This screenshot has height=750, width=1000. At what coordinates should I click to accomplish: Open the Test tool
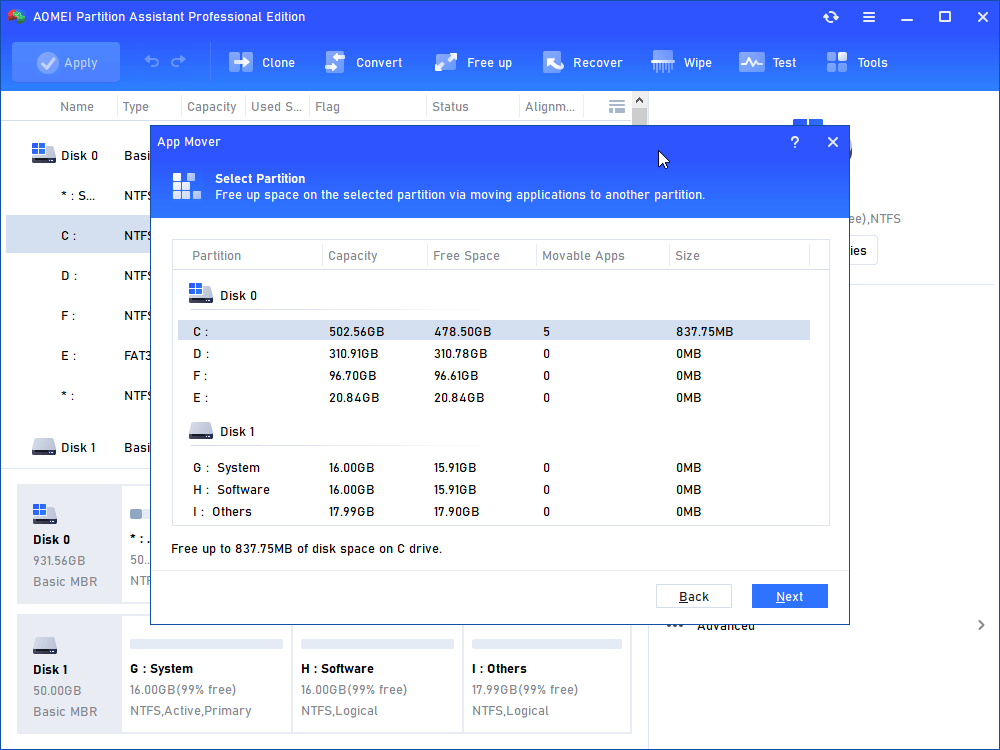(x=767, y=62)
